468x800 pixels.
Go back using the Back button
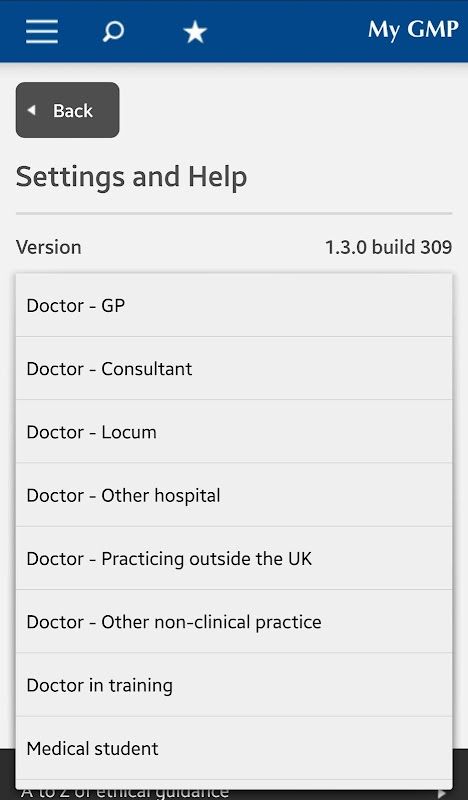point(67,110)
